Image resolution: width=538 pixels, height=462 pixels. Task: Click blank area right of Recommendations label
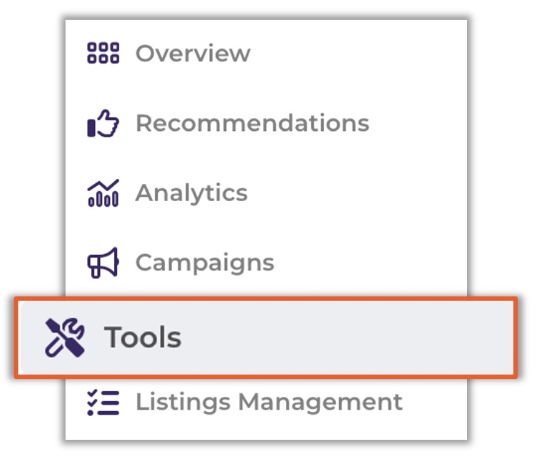coord(419,123)
